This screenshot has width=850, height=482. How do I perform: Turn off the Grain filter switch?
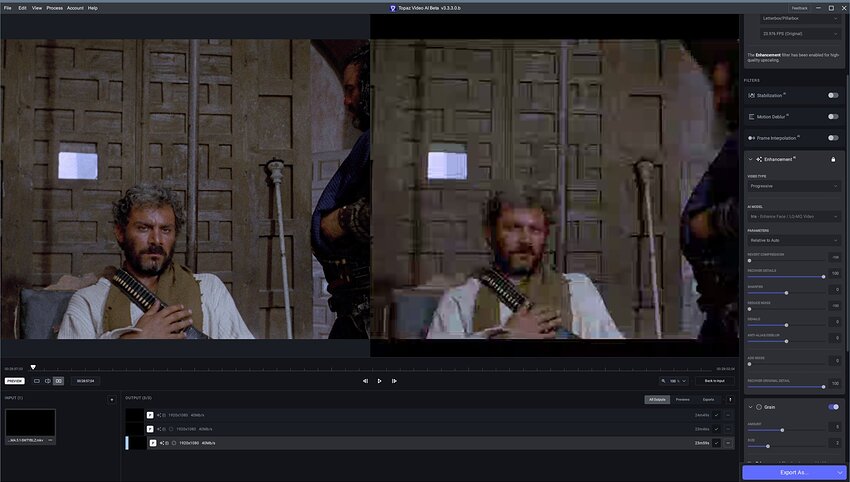click(833, 407)
